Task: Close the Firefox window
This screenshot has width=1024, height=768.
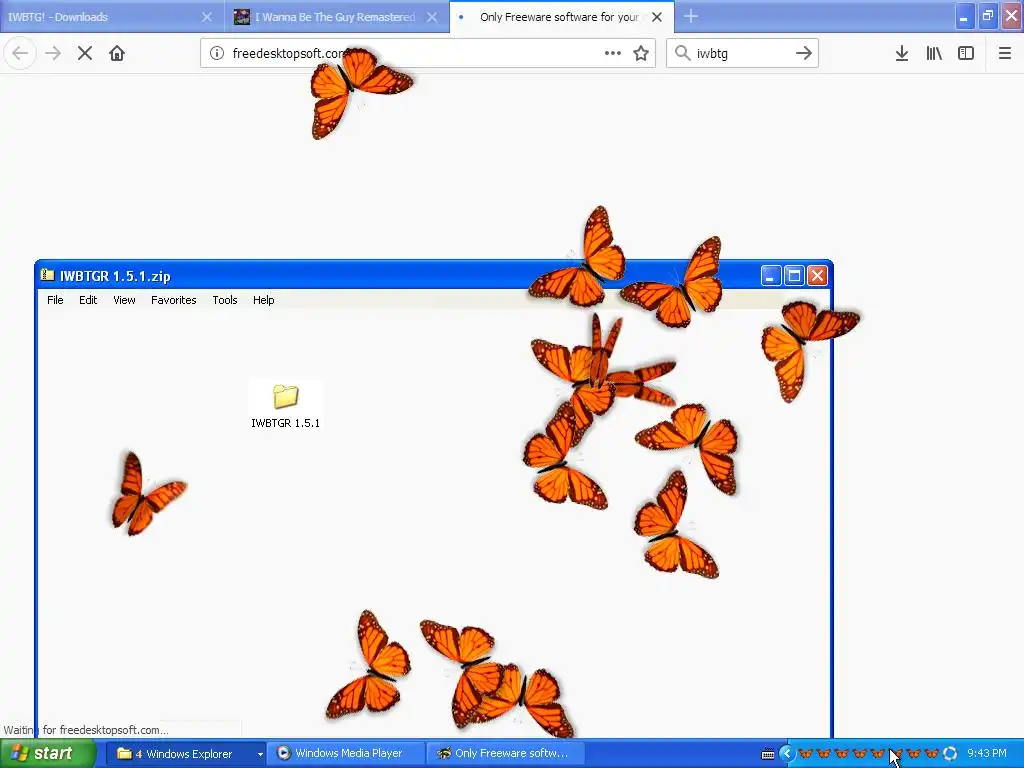Action: tap(1012, 17)
